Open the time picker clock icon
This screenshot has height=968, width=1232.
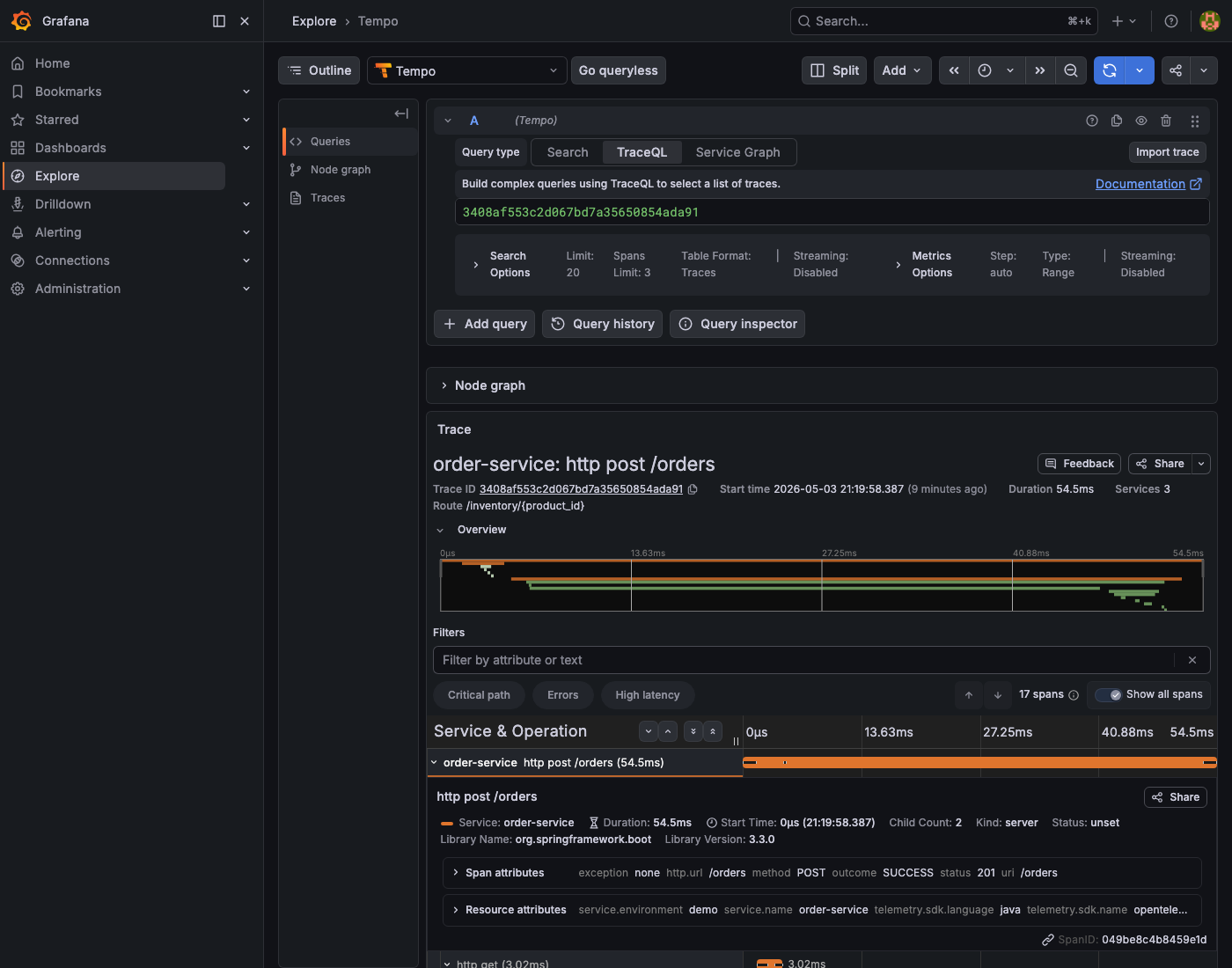tap(985, 70)
